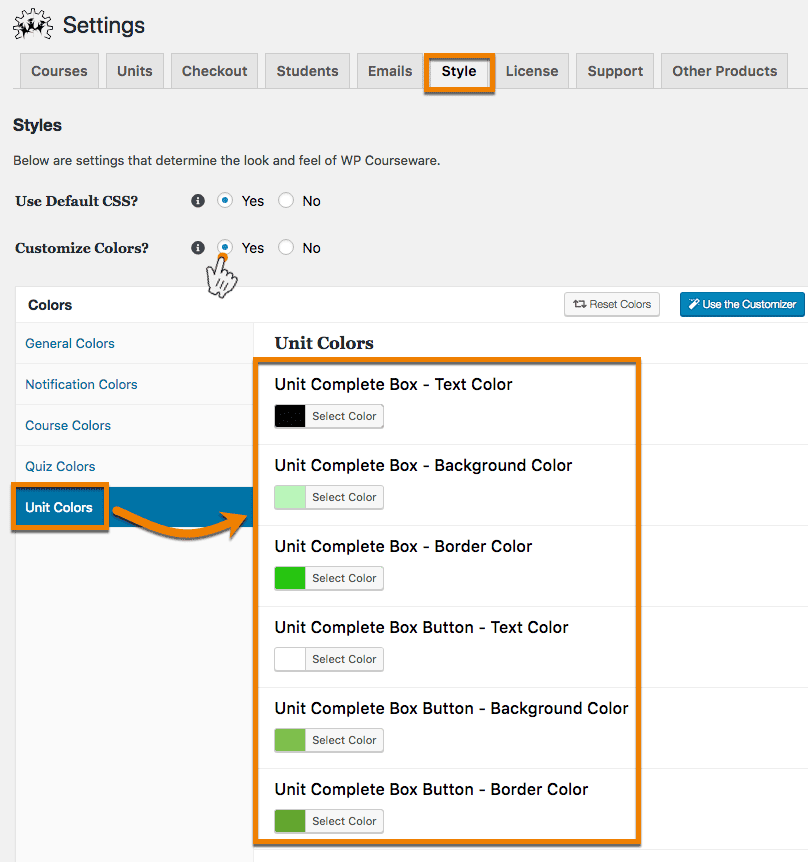Viewport: 808px width, 862px height.
Task: Open the Courses tab
Action: coord(59,71)
